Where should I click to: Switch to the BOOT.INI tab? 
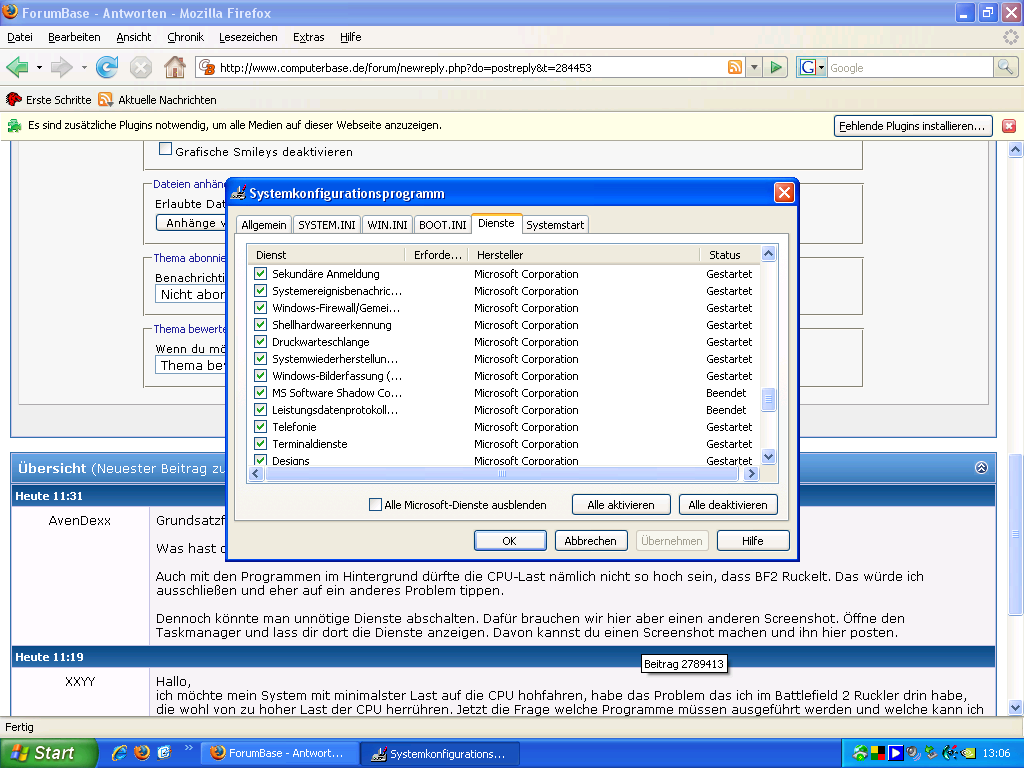click(x=443, y=225)
